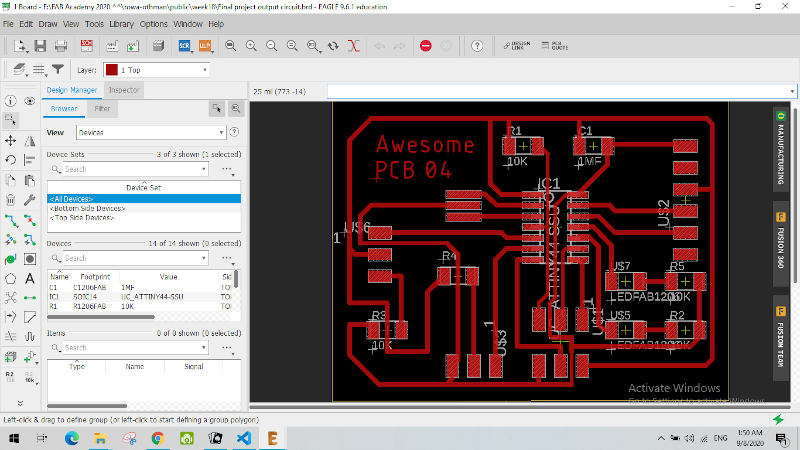Open the Library menu
Viewport: 800px width, 450px height.
121,24
